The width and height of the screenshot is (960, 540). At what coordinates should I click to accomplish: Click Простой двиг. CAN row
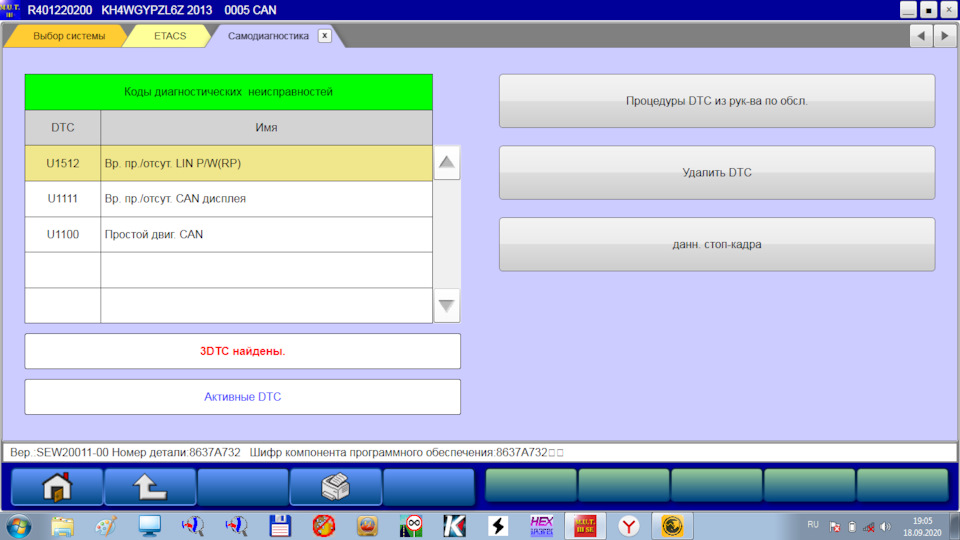(266, 234)
